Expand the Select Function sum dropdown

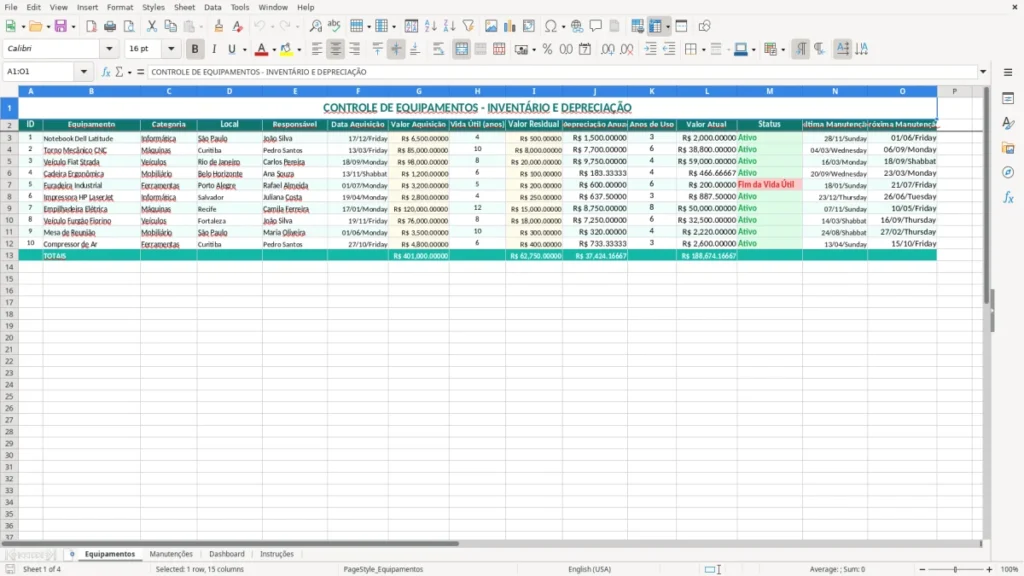(x=129, y=72)
